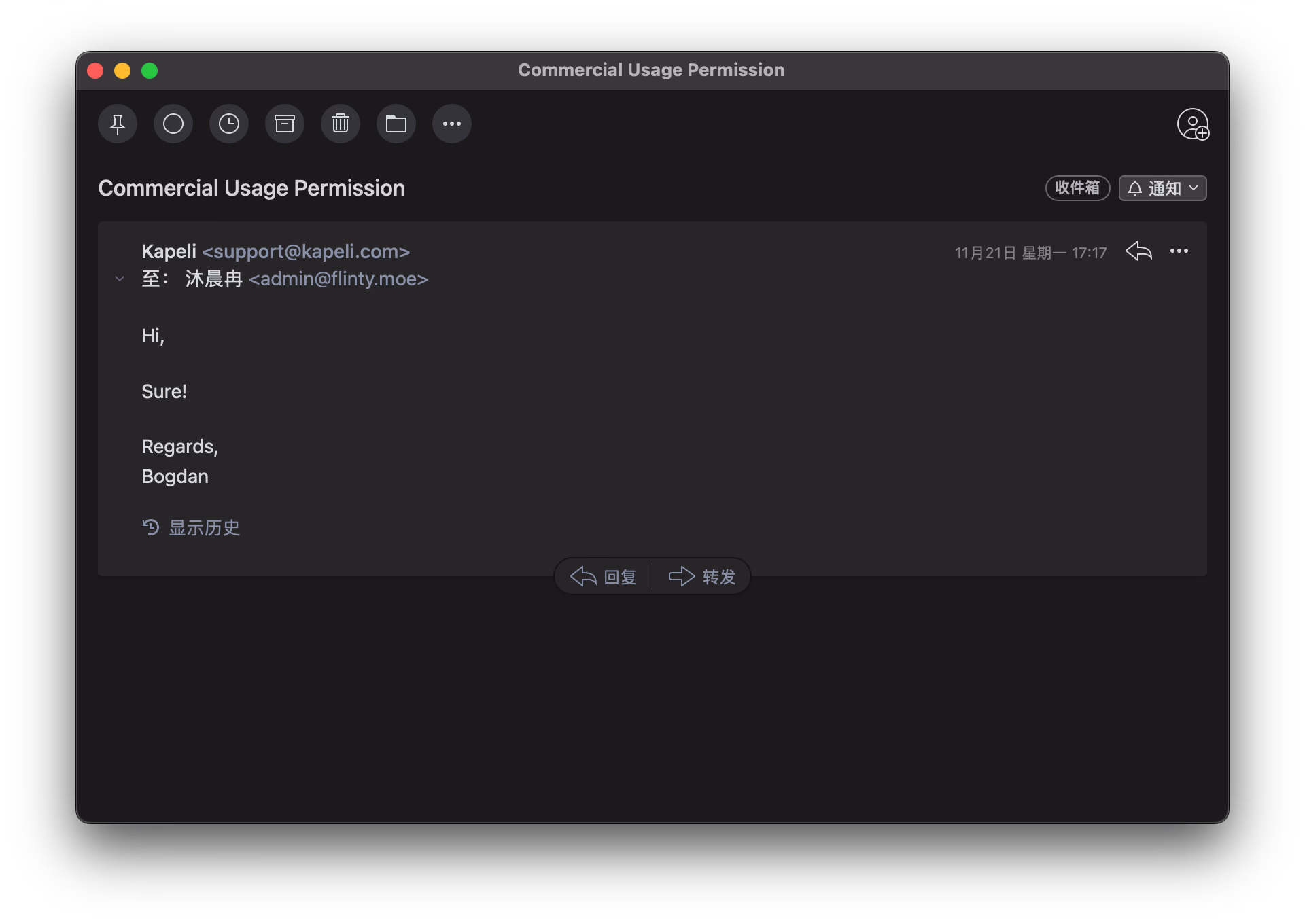Click sender address support@kapeli.com
This screenshot has height=924, width=1305.
click(306, 251)
